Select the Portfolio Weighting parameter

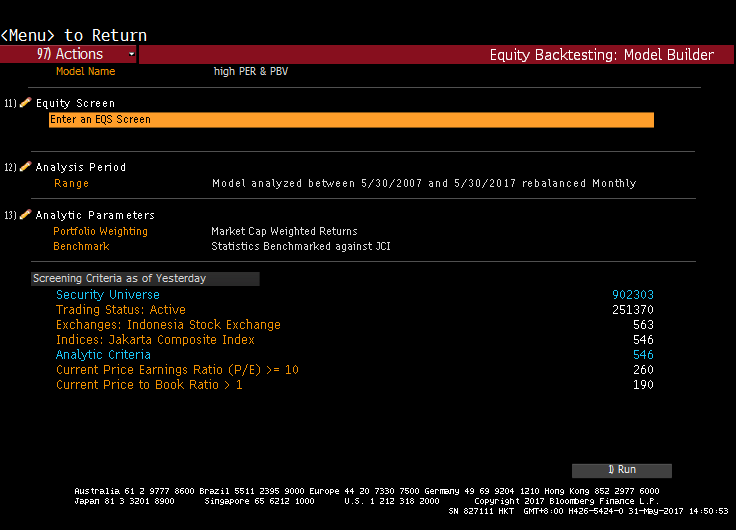coord(100,231)
